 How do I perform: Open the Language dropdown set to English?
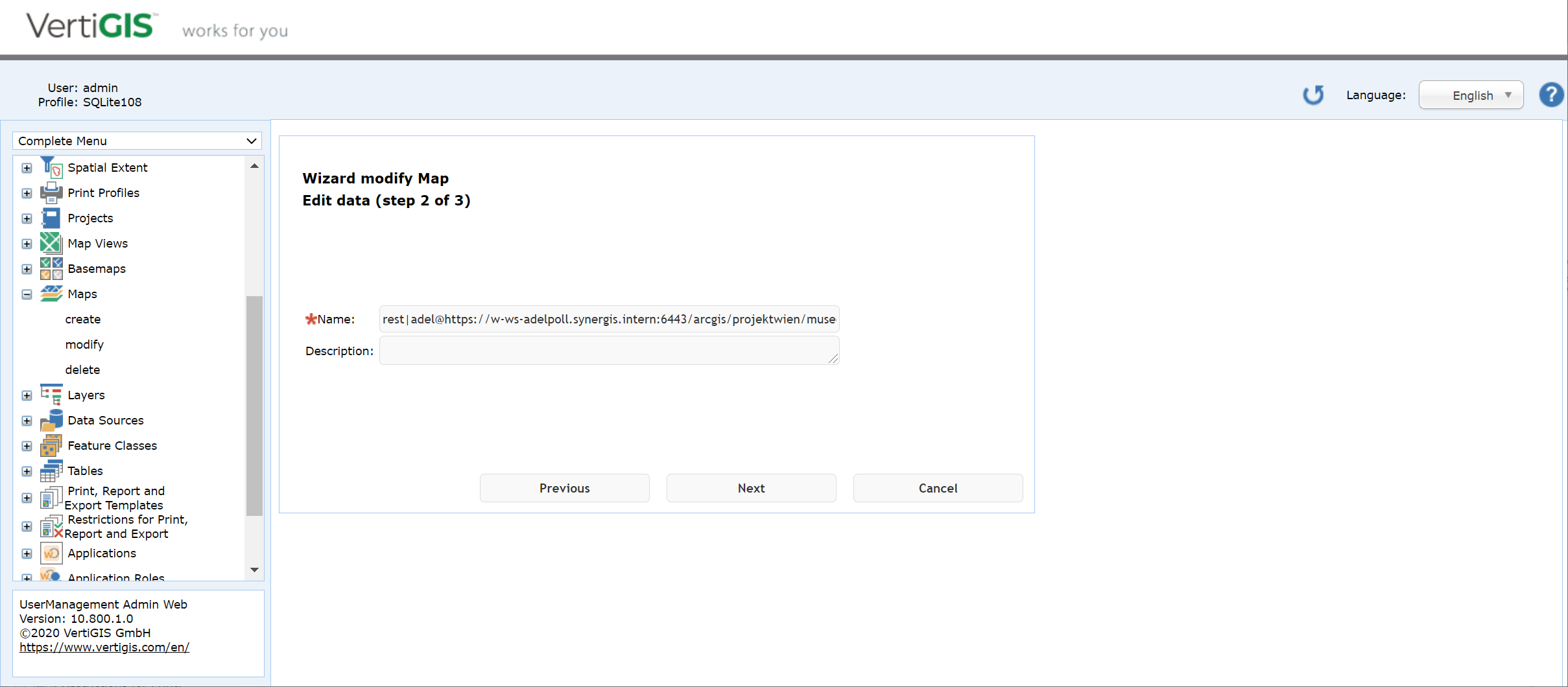pyautogui.click(x=1471, y=95)
